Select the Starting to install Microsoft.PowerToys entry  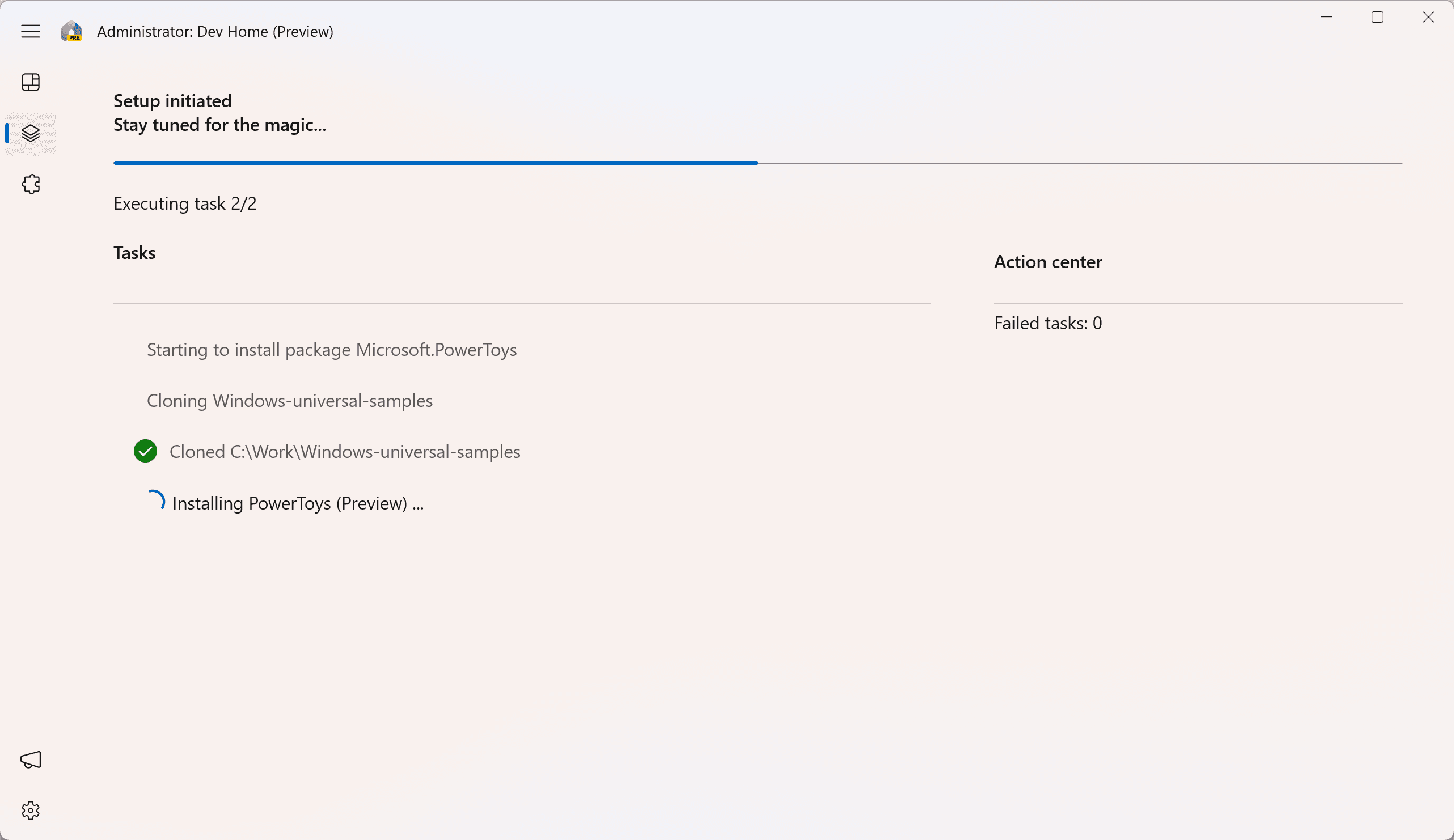tap(332, 350)
